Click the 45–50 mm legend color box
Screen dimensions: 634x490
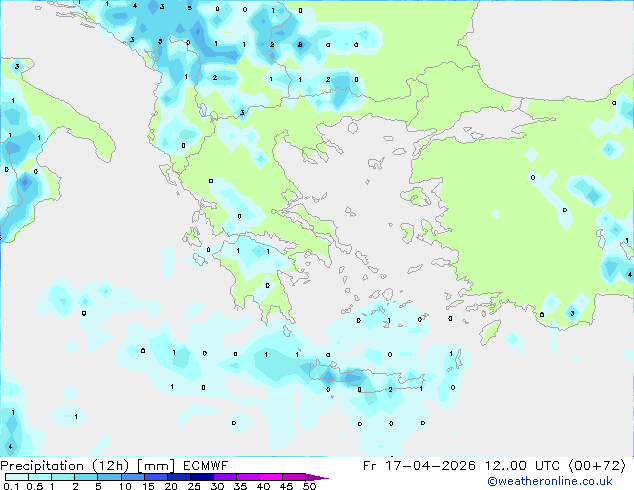point(294,477)
